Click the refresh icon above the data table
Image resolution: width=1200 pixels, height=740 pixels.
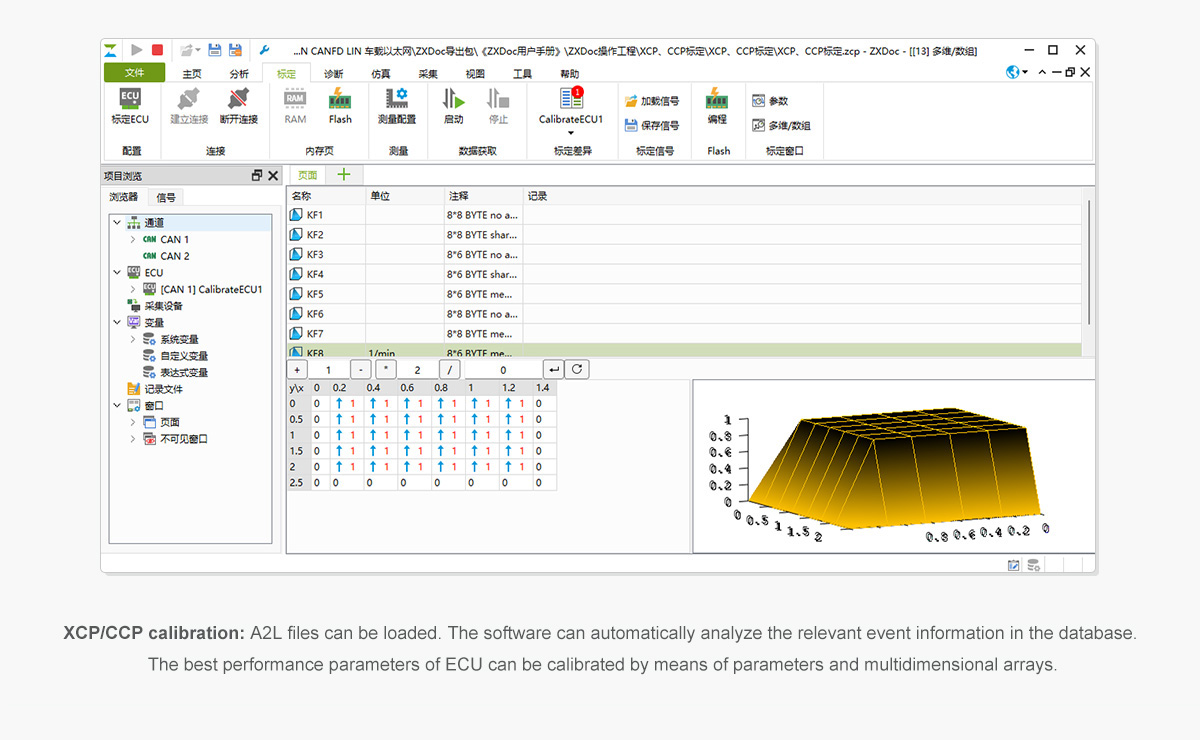pyautogui.click(x=575, y=369)
